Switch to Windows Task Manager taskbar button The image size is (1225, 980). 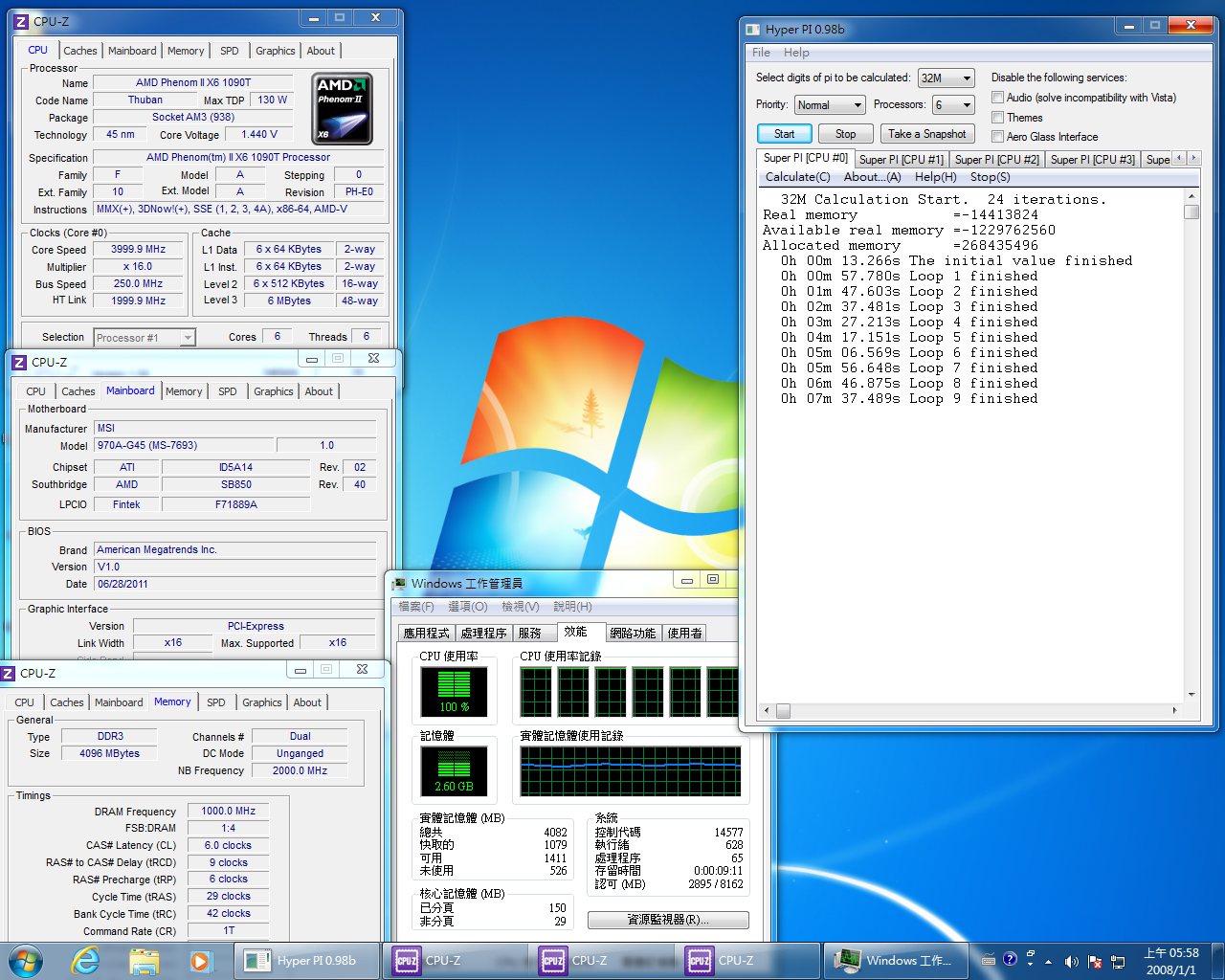(x=894, y=961)
